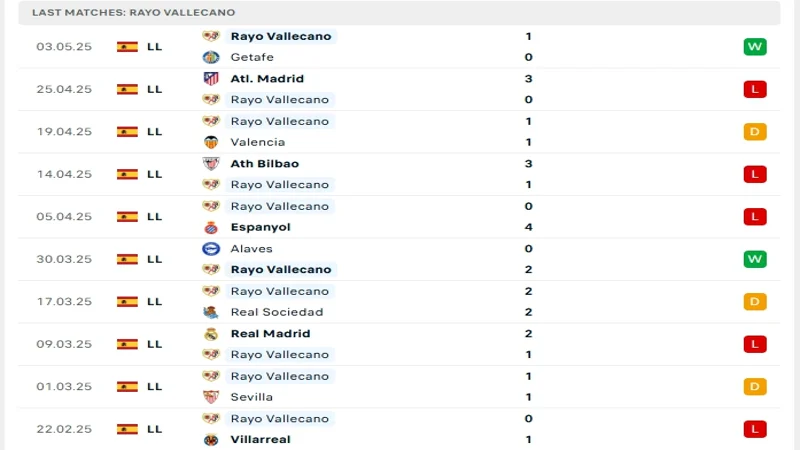
Task: Click the Valencia bat crest icon
Action: point(211,142)
